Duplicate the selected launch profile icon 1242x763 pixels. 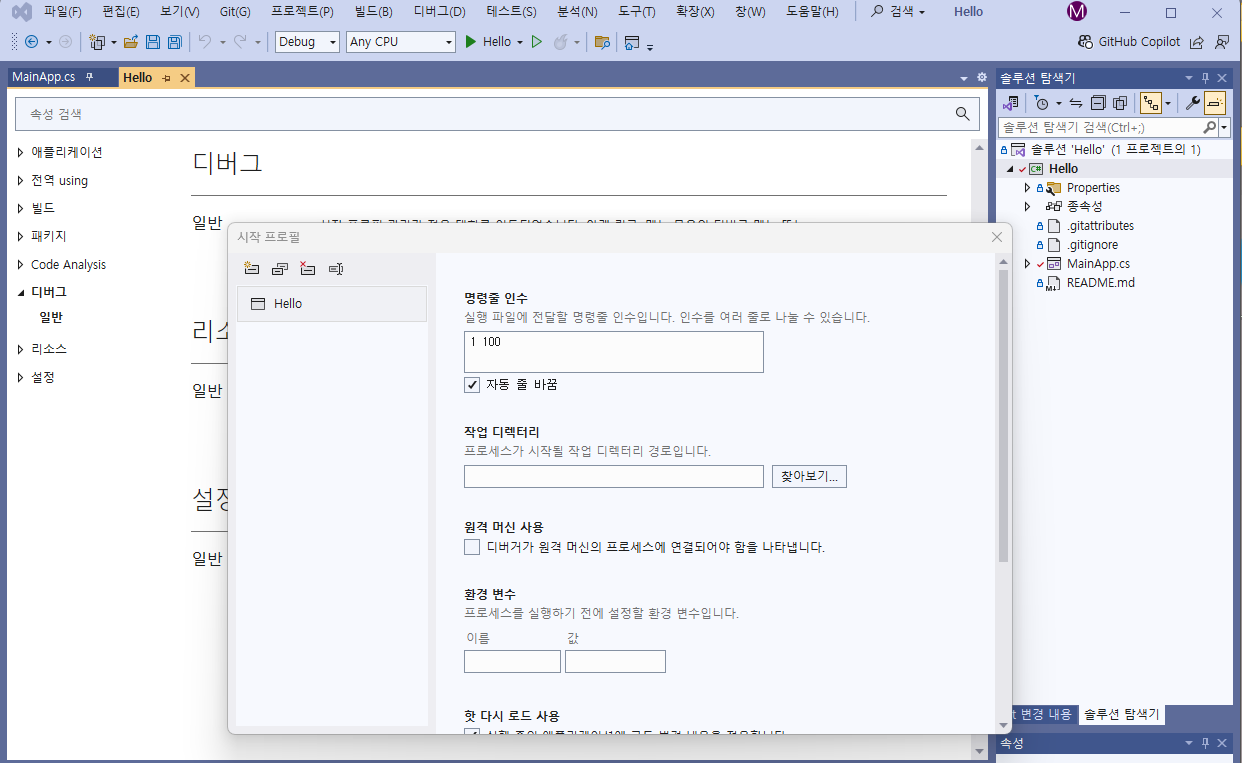coord(280,269)
